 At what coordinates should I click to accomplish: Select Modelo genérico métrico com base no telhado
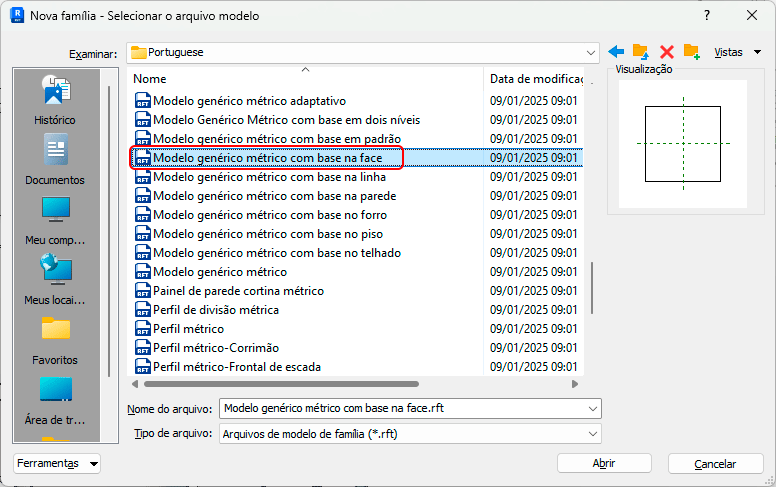point(277,253)
